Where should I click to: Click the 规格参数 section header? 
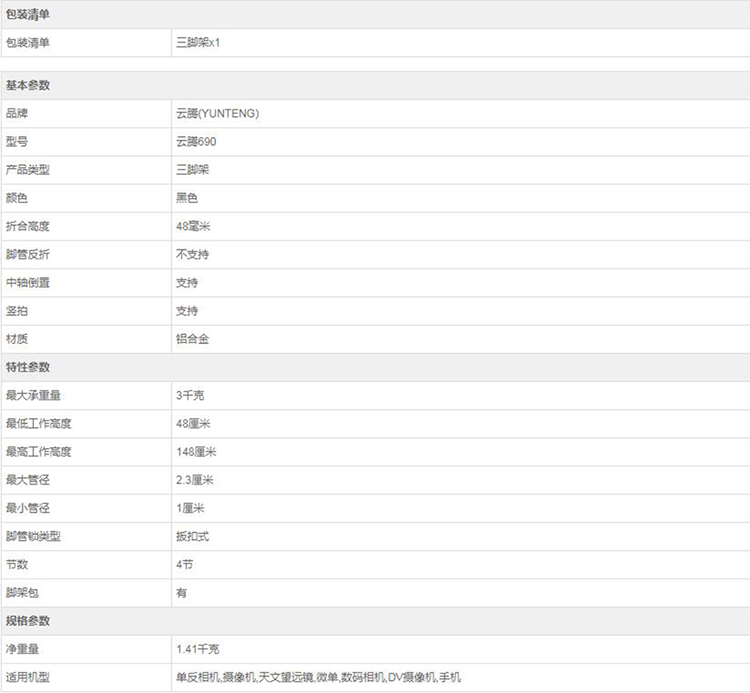pyautogui.click(x=28, y=621)
